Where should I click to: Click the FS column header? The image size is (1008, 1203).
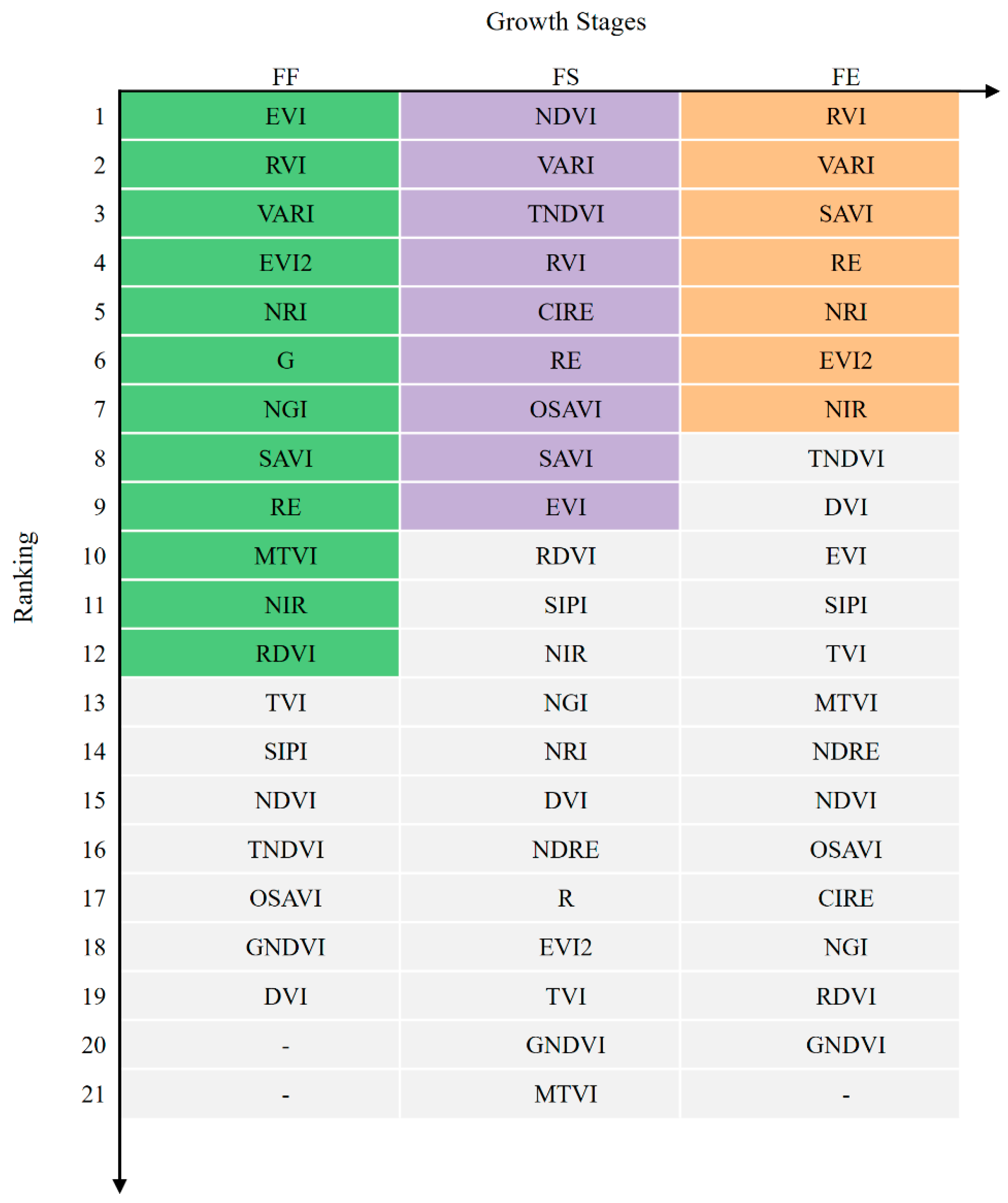point(565,77)
